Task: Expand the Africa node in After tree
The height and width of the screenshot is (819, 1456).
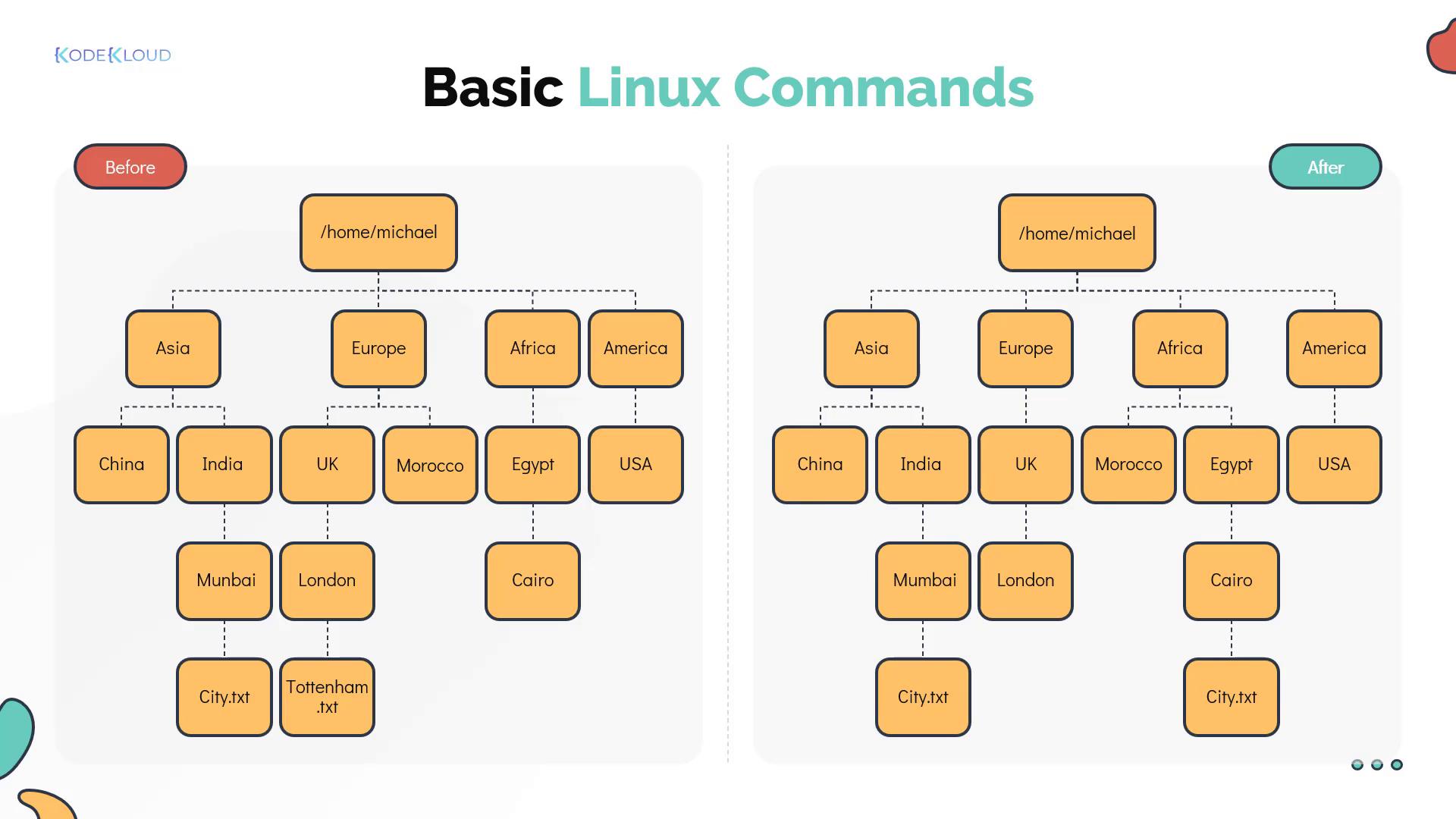Action: 1179,347
